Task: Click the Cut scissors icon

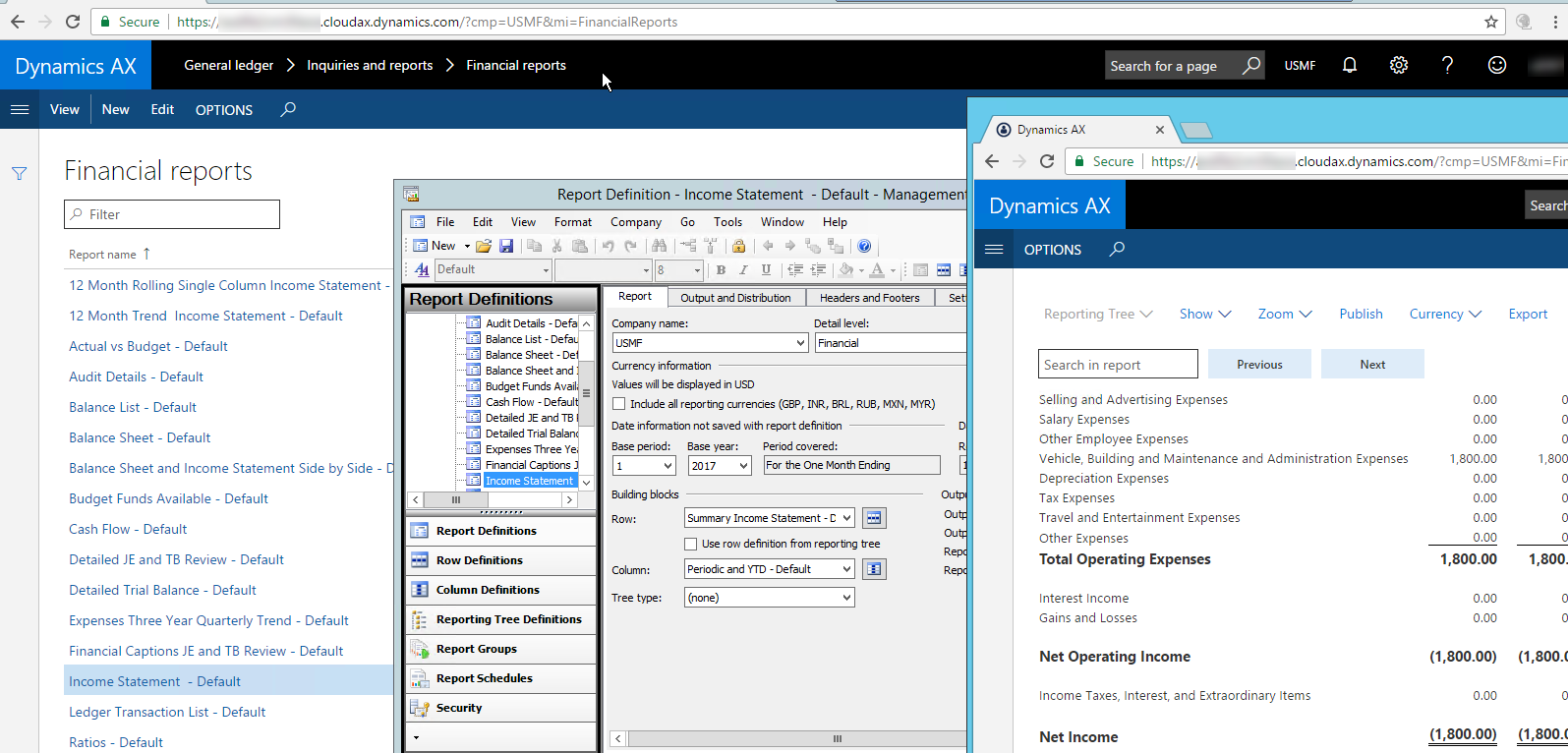Action: [557, 246]
